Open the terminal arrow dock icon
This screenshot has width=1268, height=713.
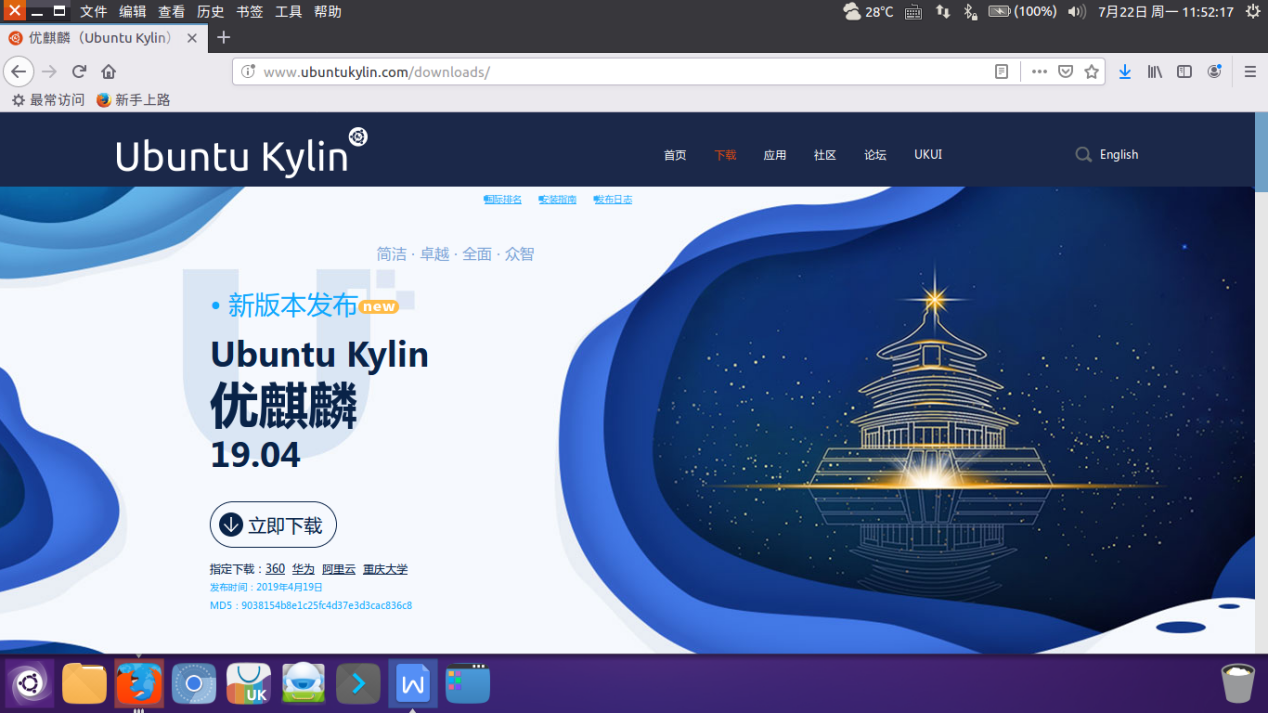tap(358, 684)
